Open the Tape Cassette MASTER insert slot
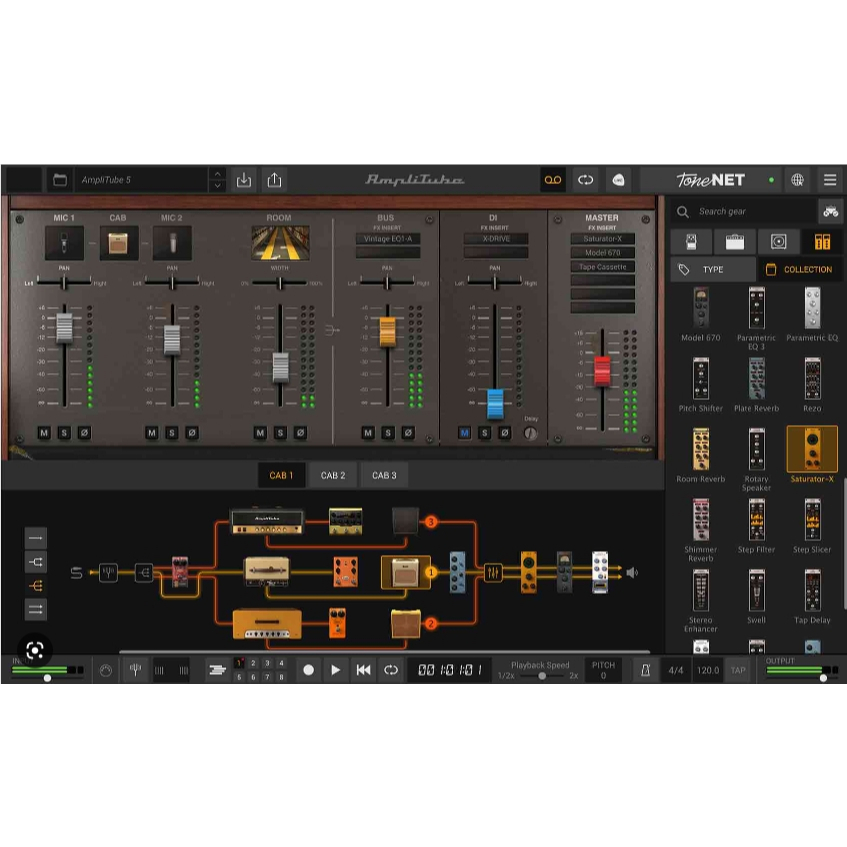 (x=603, y=267)
